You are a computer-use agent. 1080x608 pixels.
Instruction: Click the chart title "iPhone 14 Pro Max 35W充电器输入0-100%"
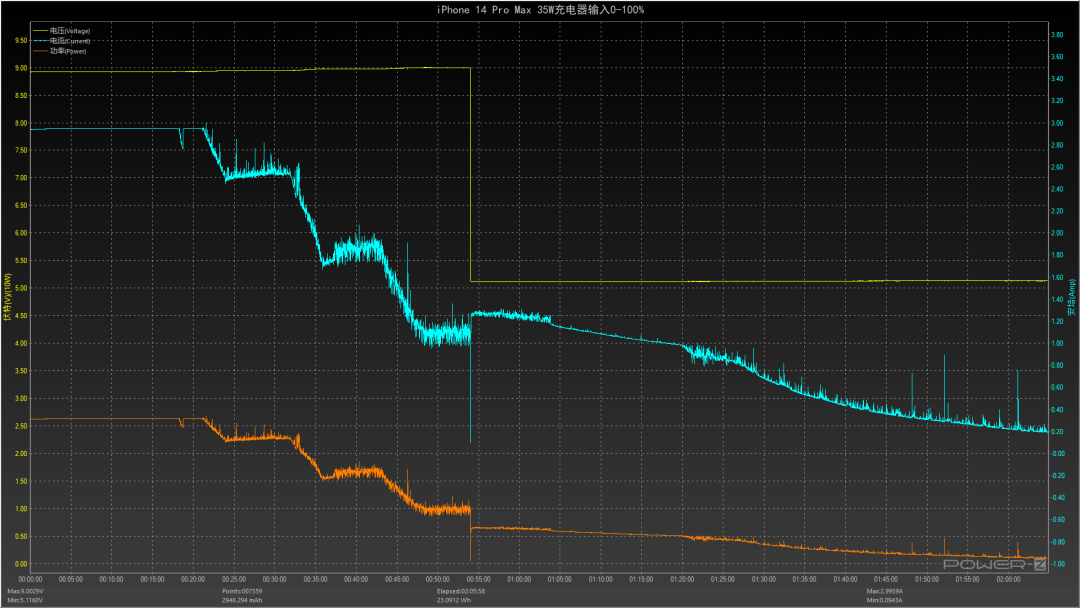click(540, 10)
